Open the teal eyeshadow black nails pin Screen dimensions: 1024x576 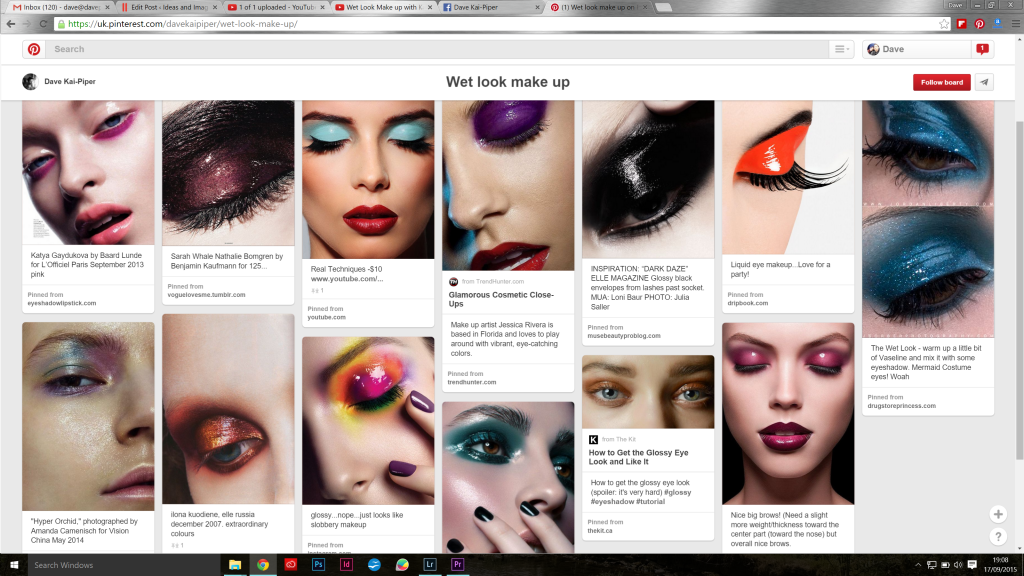coord(508,477)
